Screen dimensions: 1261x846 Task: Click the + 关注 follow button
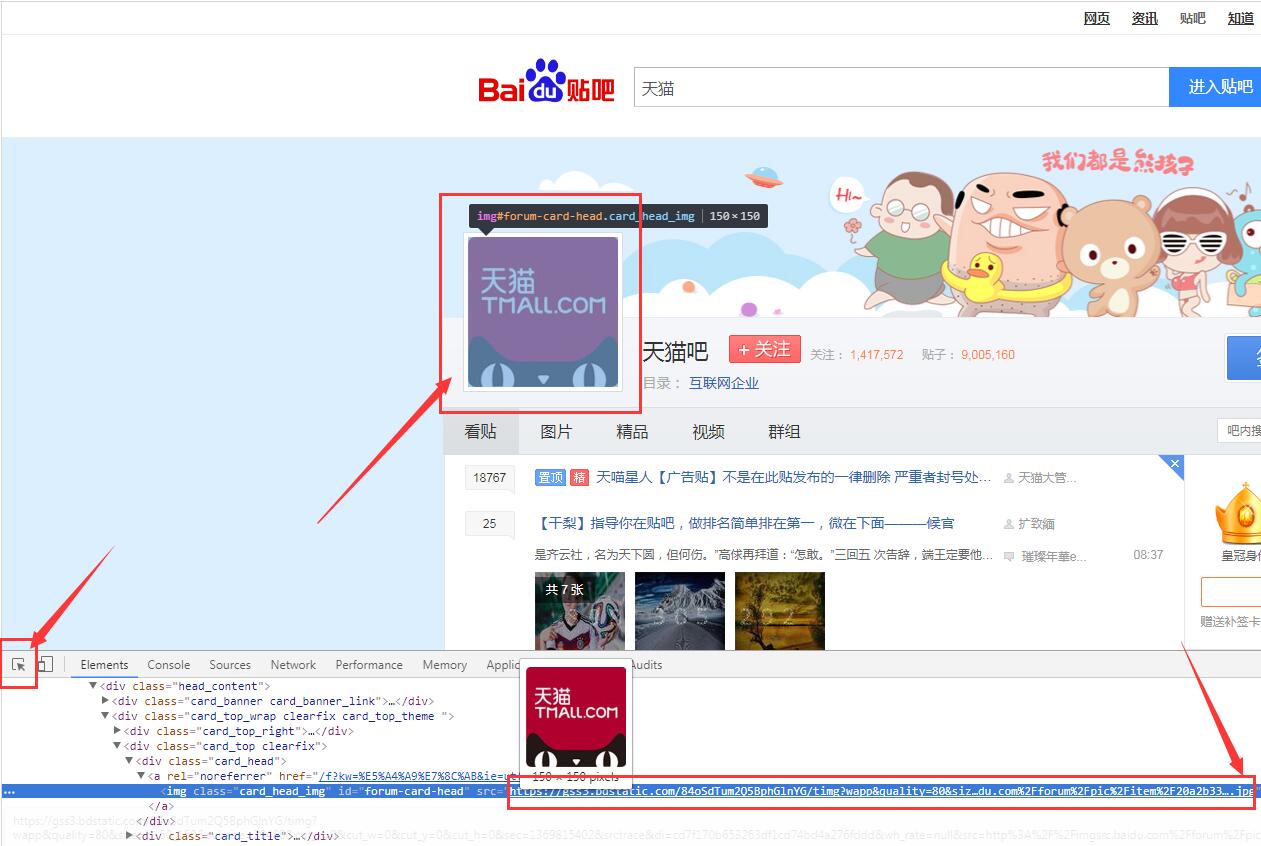(x=765, y=349)
